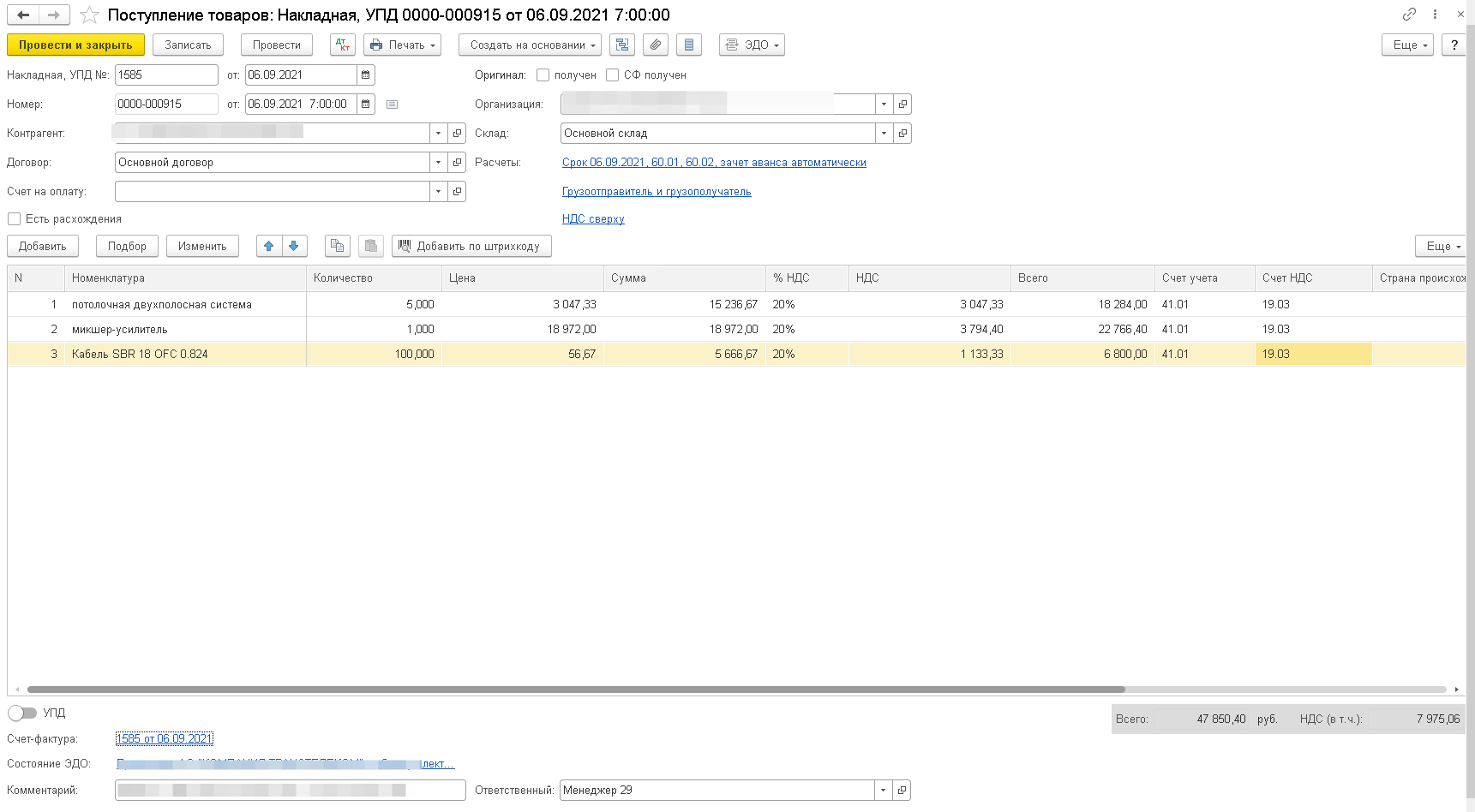1475x812 pixels.
Task: Open top Еще menu
Action: pyautogui.click(x=1407, y=45)
